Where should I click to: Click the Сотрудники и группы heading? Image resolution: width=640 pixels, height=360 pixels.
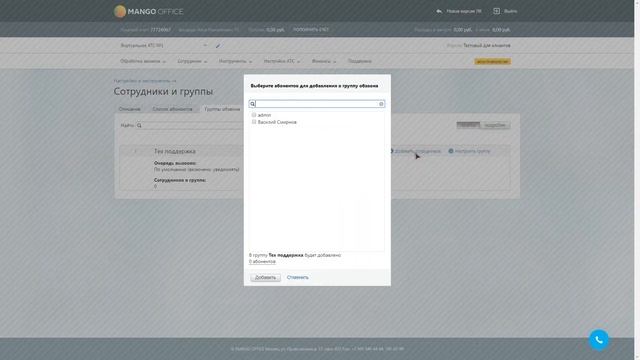pos(163,91)
